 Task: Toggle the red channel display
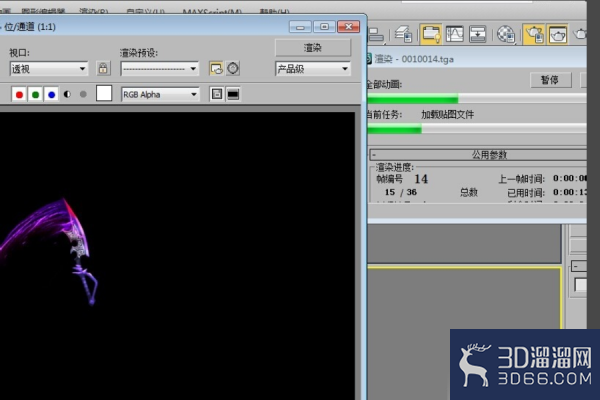point(19,94)
